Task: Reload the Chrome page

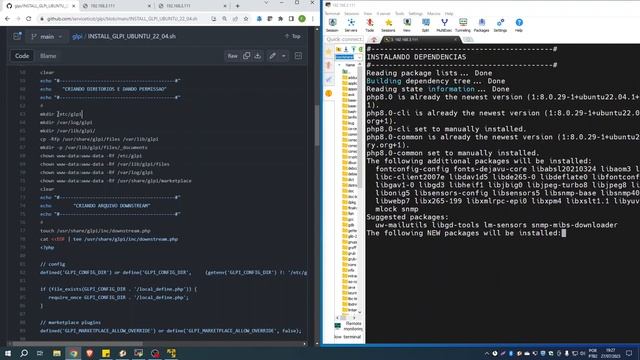Action: click(x=28, y=19)
